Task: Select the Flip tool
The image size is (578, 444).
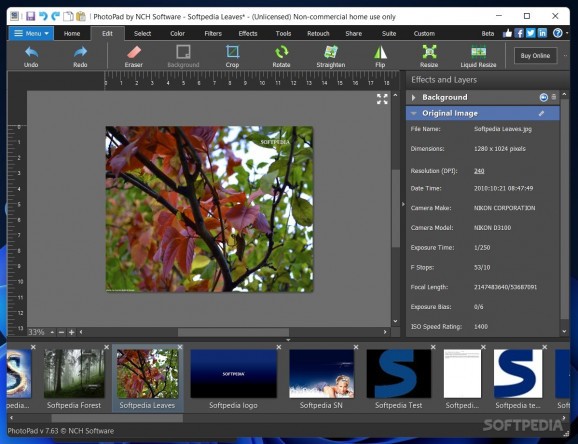Action: (380, 56)
